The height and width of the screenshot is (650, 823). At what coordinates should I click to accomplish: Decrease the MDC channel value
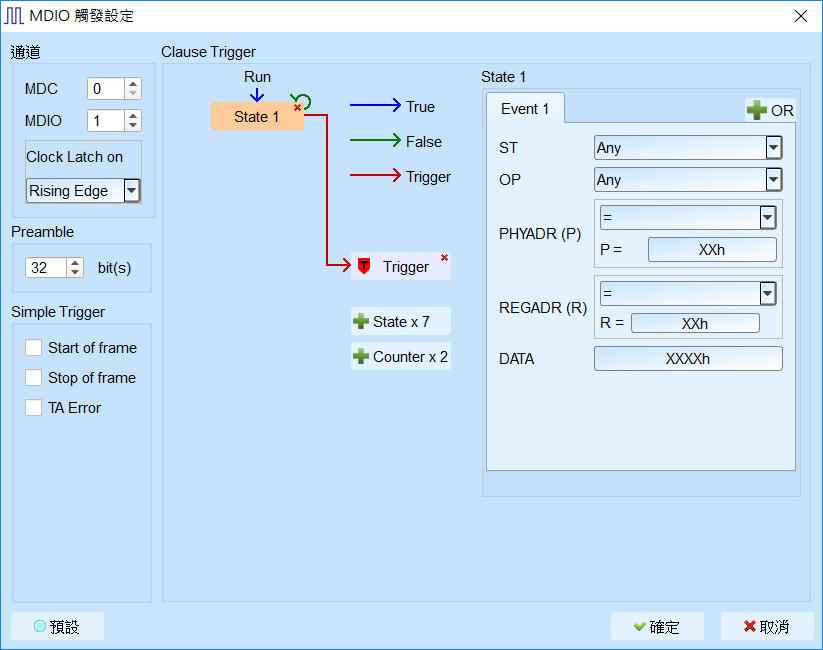click(x=133, y=93)
